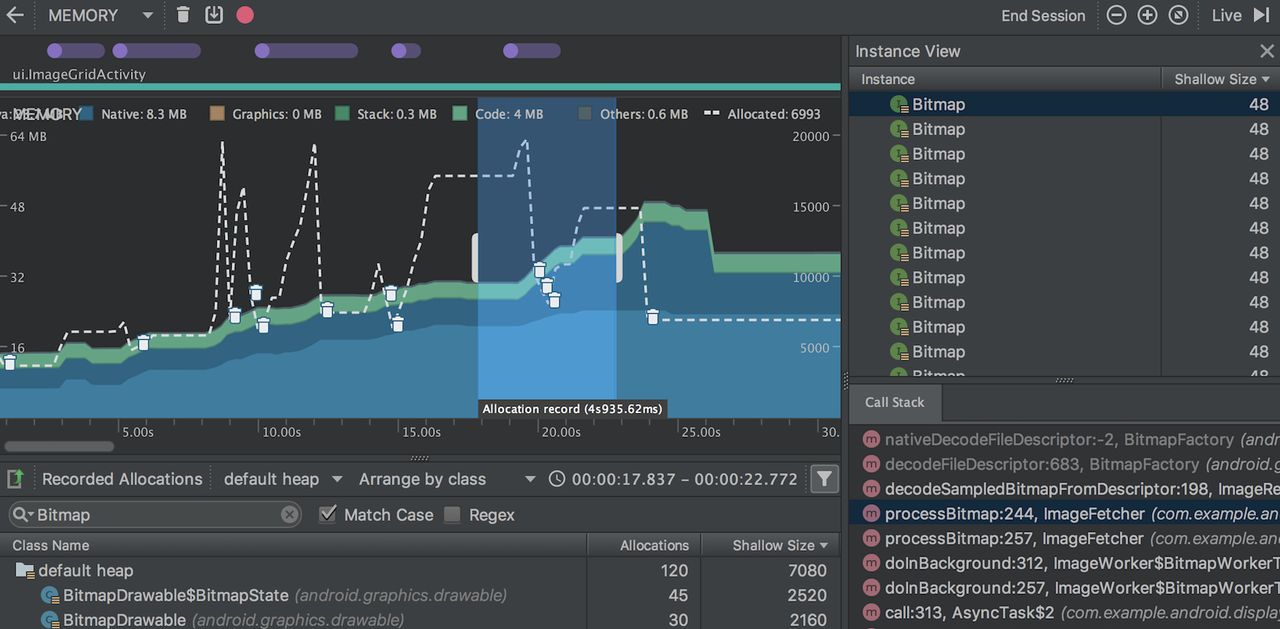
Task: Click the reset zoom icon beside Live
Action: pos(1178,15)
